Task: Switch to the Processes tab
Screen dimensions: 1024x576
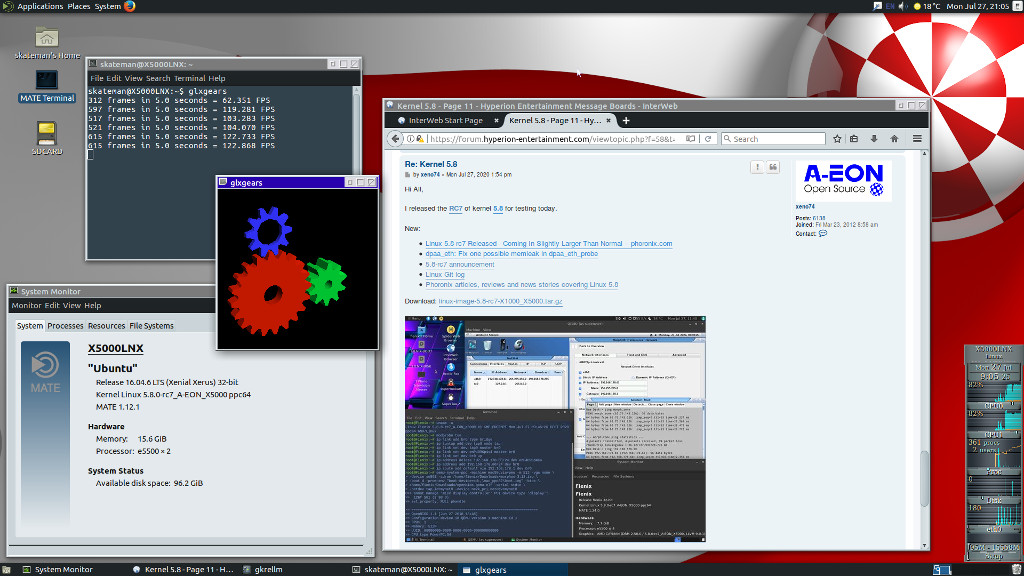Action: [x=65, y=326]
